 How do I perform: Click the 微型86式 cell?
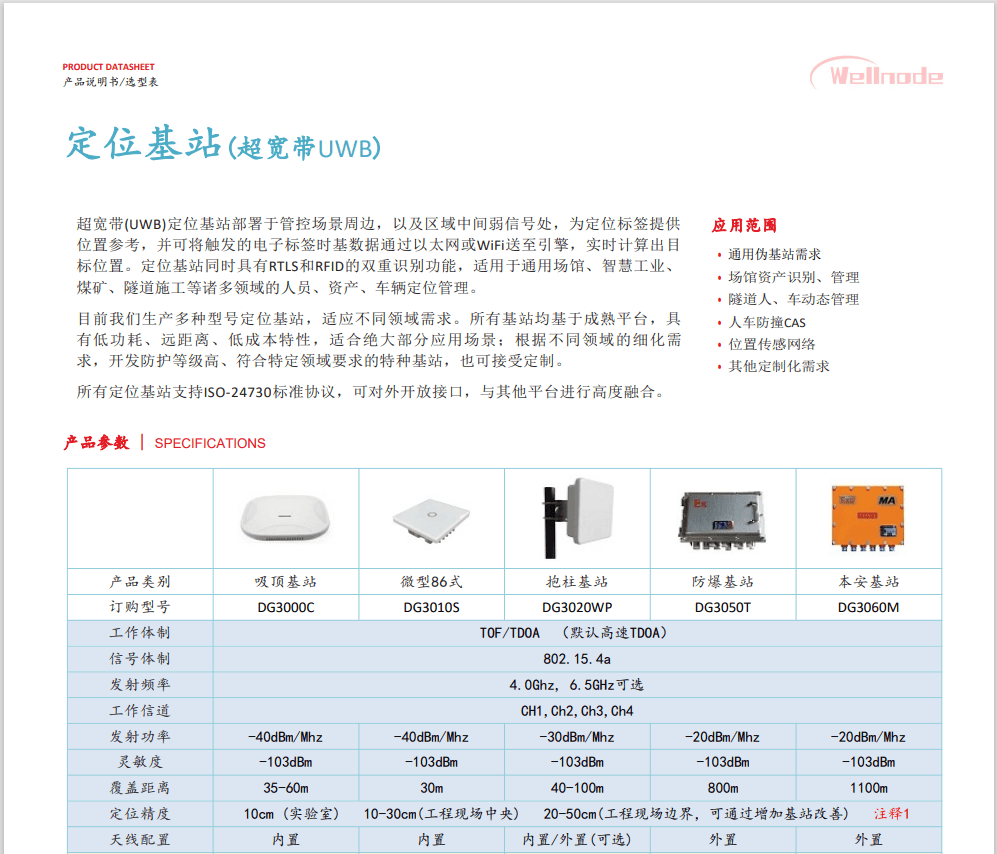coord(431,581)
